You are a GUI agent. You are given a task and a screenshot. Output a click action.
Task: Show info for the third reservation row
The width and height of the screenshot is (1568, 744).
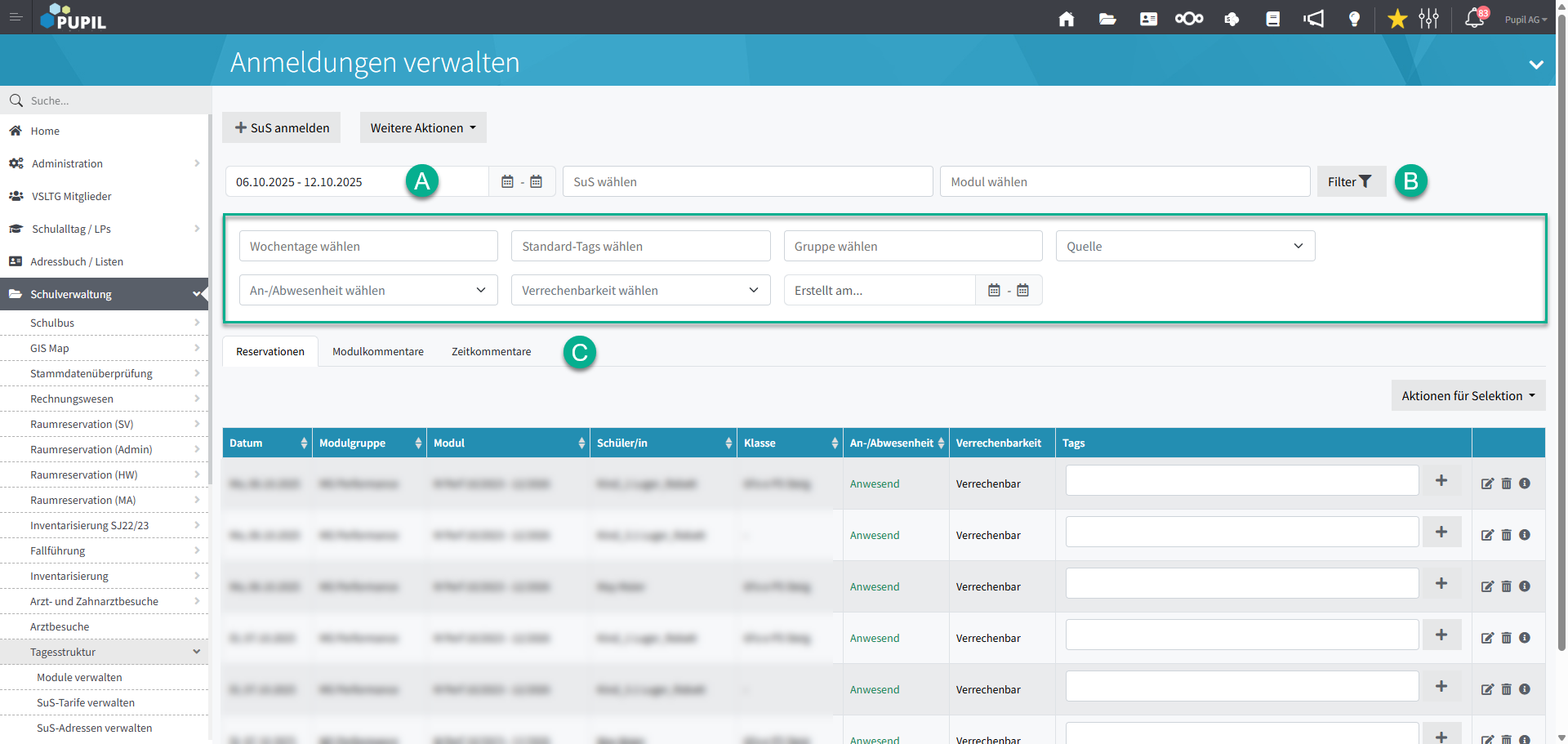pos(1525,586)
